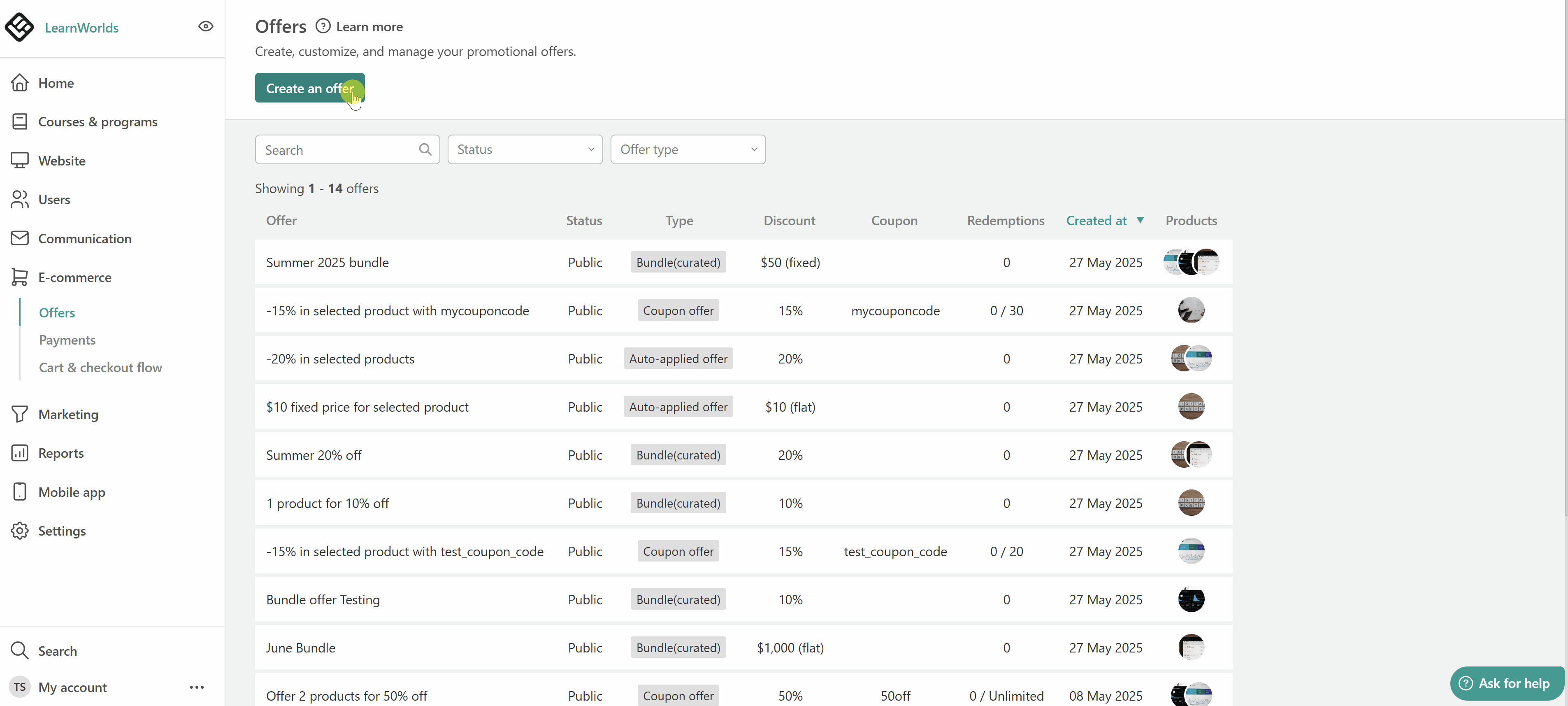Open Courses & programs section
Viewport: 1568px width, 706px height.
98,122
